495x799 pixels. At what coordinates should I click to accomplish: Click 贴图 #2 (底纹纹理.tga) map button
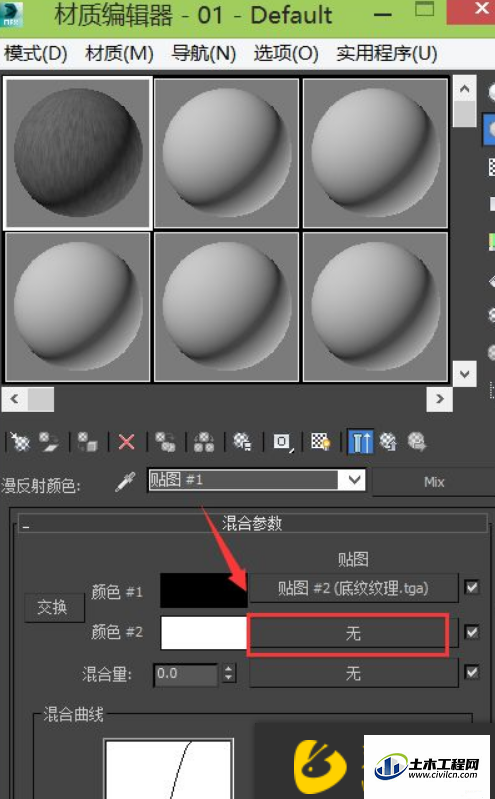(x=353, y=588)
